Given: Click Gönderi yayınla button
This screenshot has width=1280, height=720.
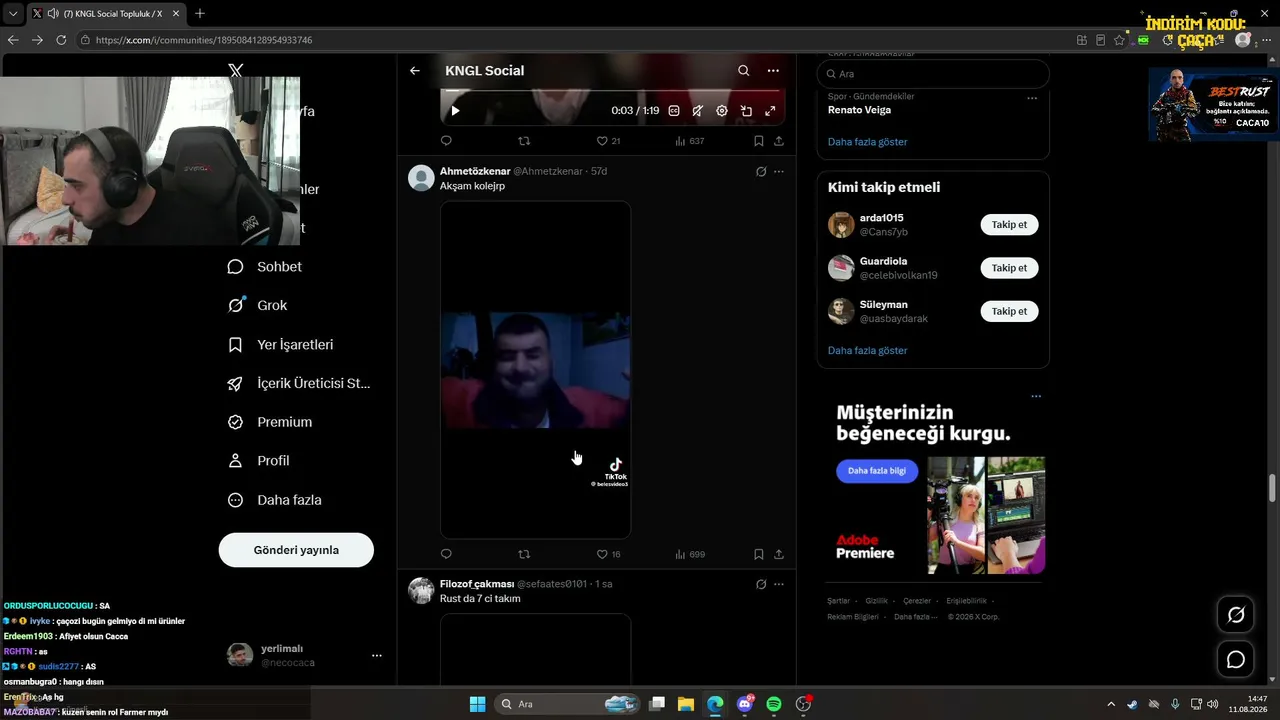Looking at the screenshot, I should (296, 550).
